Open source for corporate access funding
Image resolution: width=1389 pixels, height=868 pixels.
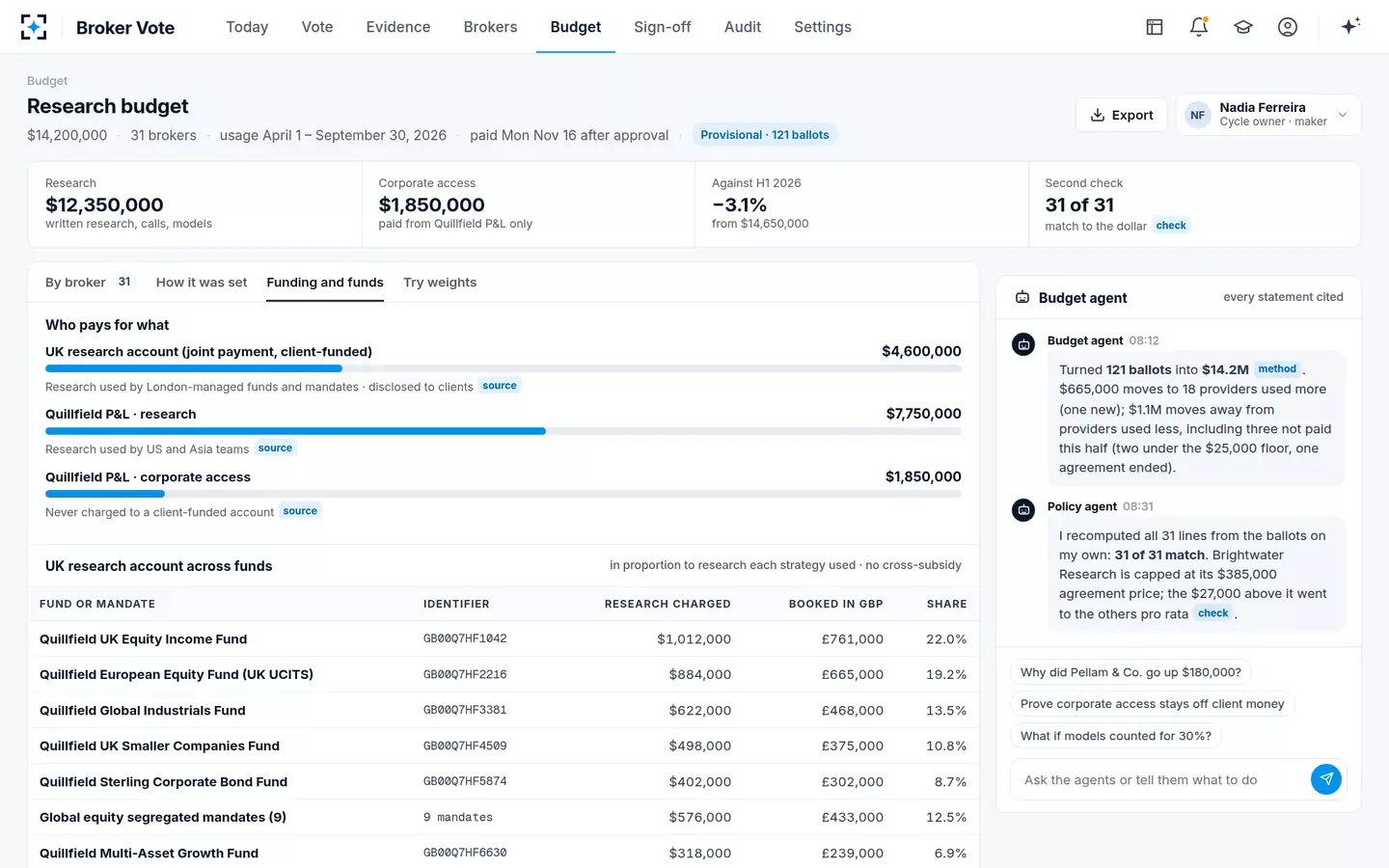(x=300, y=511)
